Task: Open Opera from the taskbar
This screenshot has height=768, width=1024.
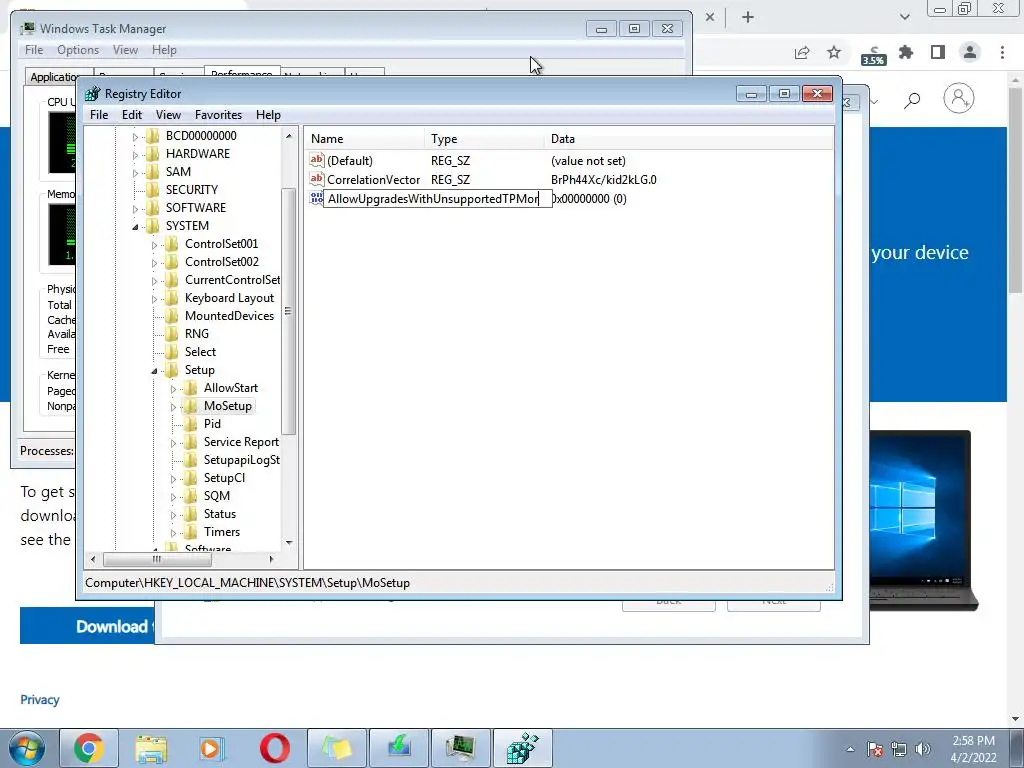Action: [x=275, y=748]
